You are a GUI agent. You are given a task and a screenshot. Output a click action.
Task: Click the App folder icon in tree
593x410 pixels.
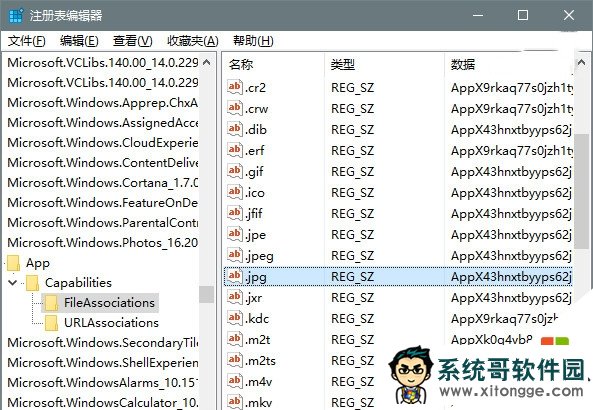click(x=14, y=263)
